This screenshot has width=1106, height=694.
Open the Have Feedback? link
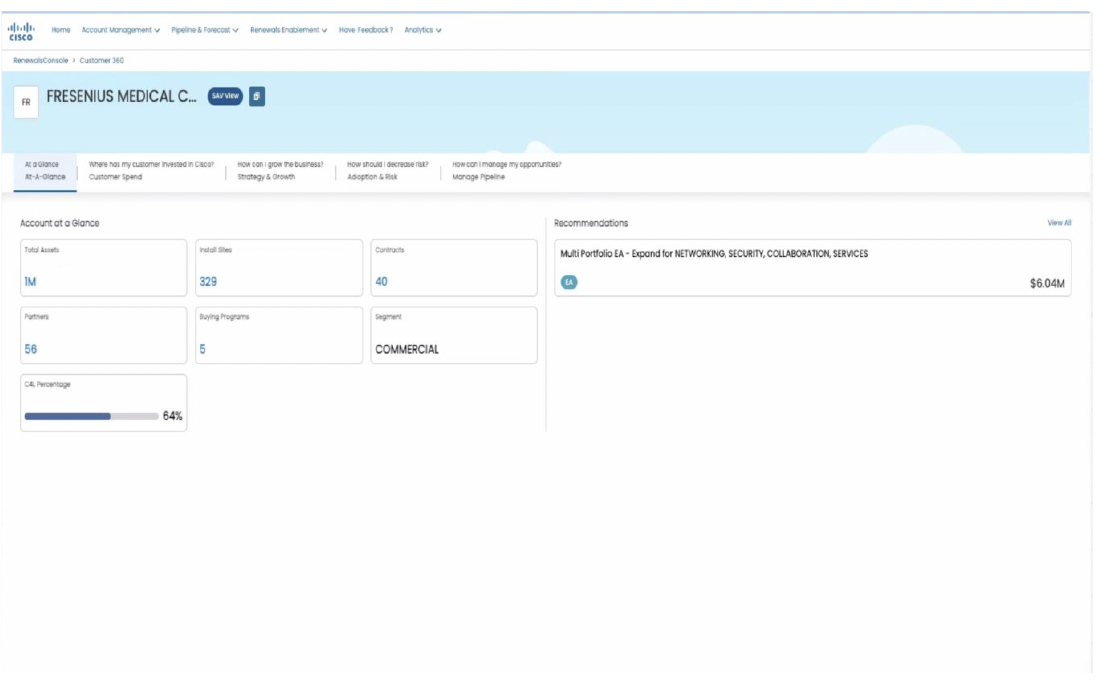coord(365,30)
